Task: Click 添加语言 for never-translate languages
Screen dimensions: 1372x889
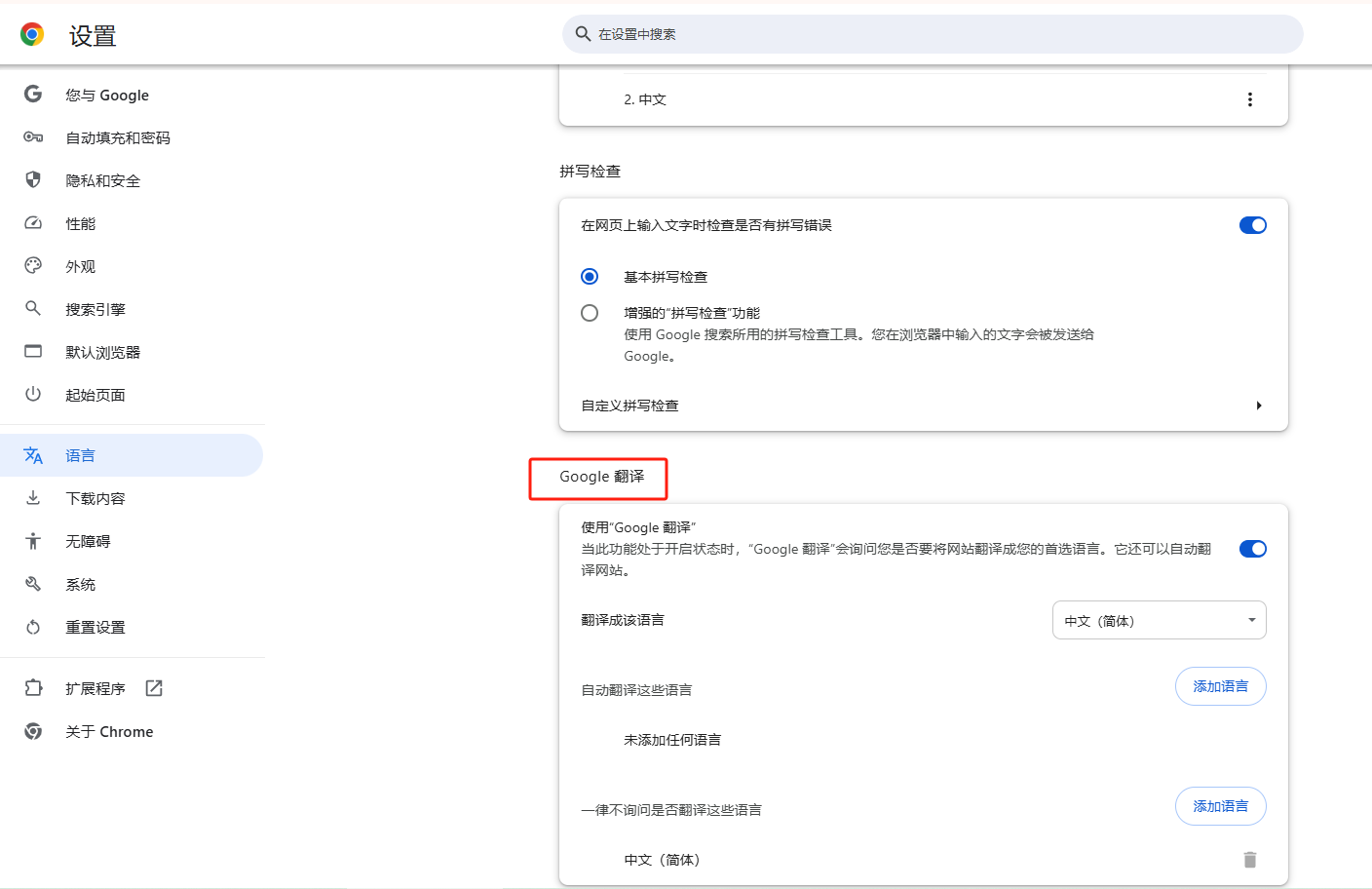Action: coord(1220,806)
